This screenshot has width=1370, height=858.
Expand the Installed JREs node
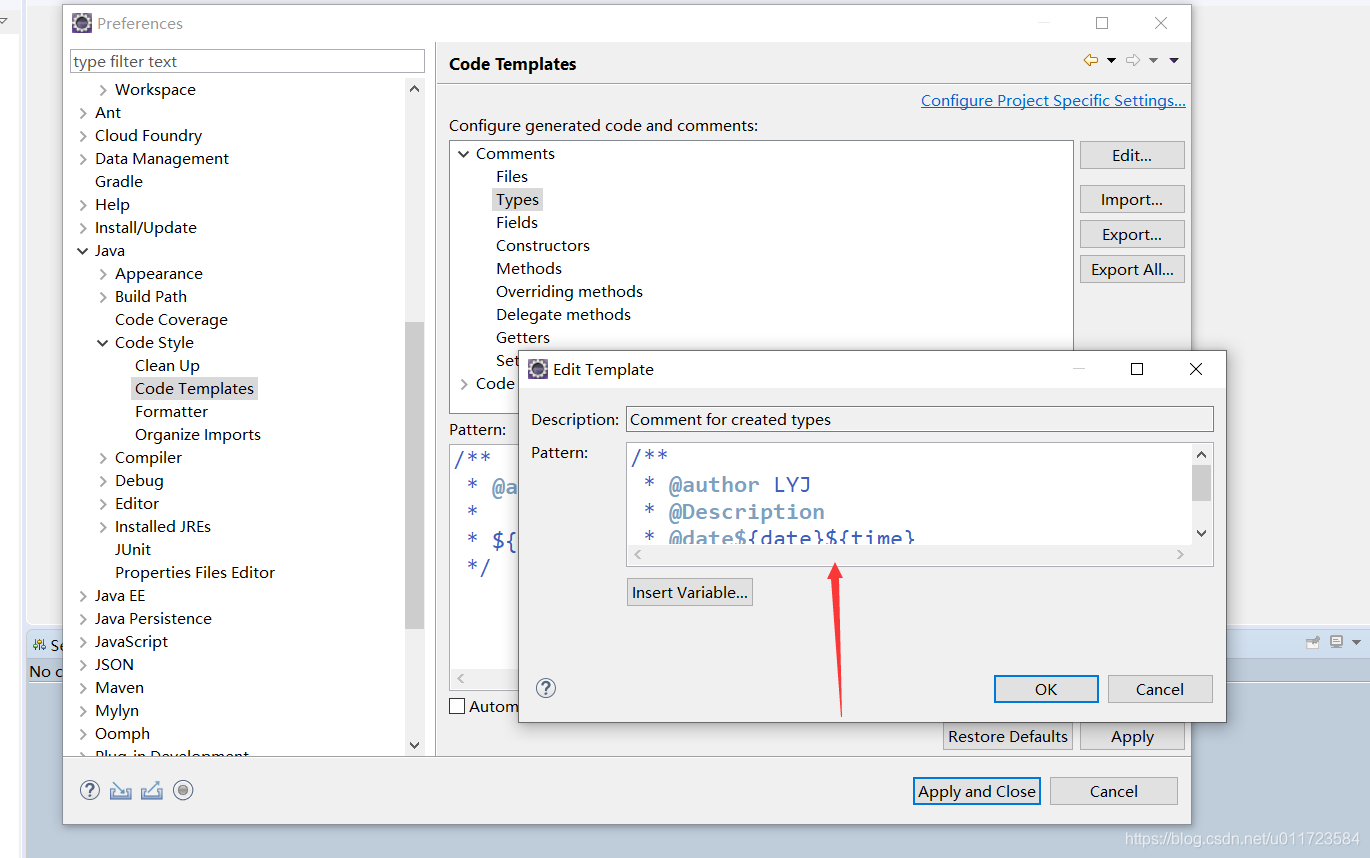[x=103, y=527]
